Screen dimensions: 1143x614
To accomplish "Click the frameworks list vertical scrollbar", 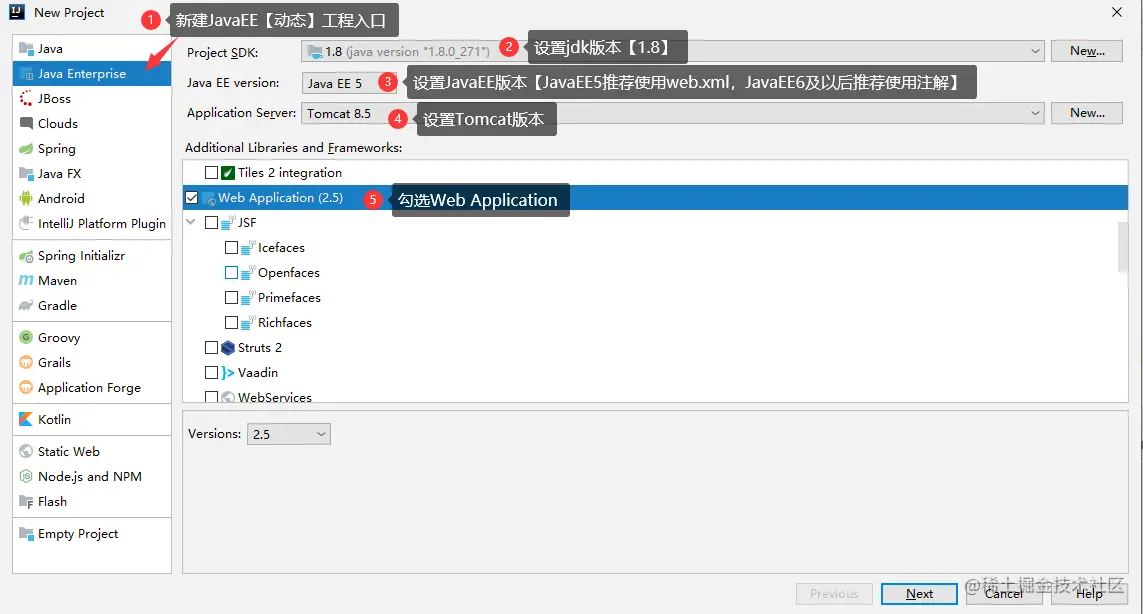I will pos(1123,248).
